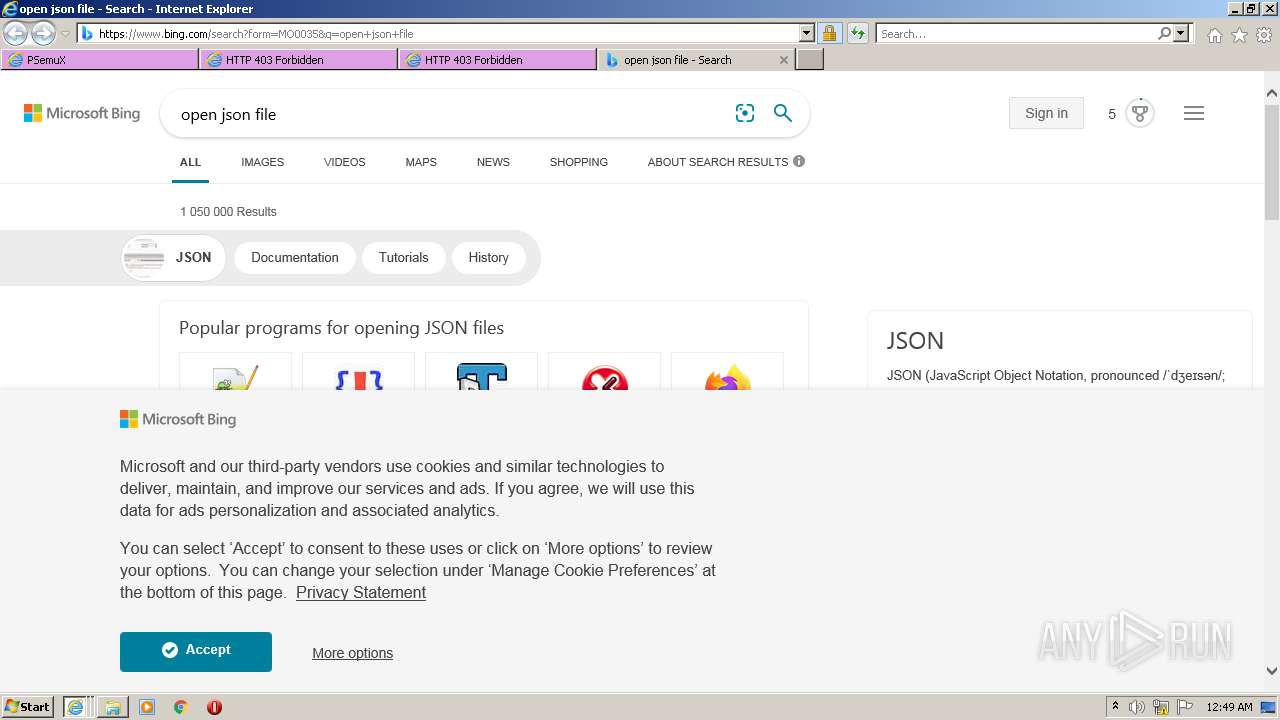Switch to the IMAGES tab
Screen dimensions: 1280x720
[x=262, y=162]
